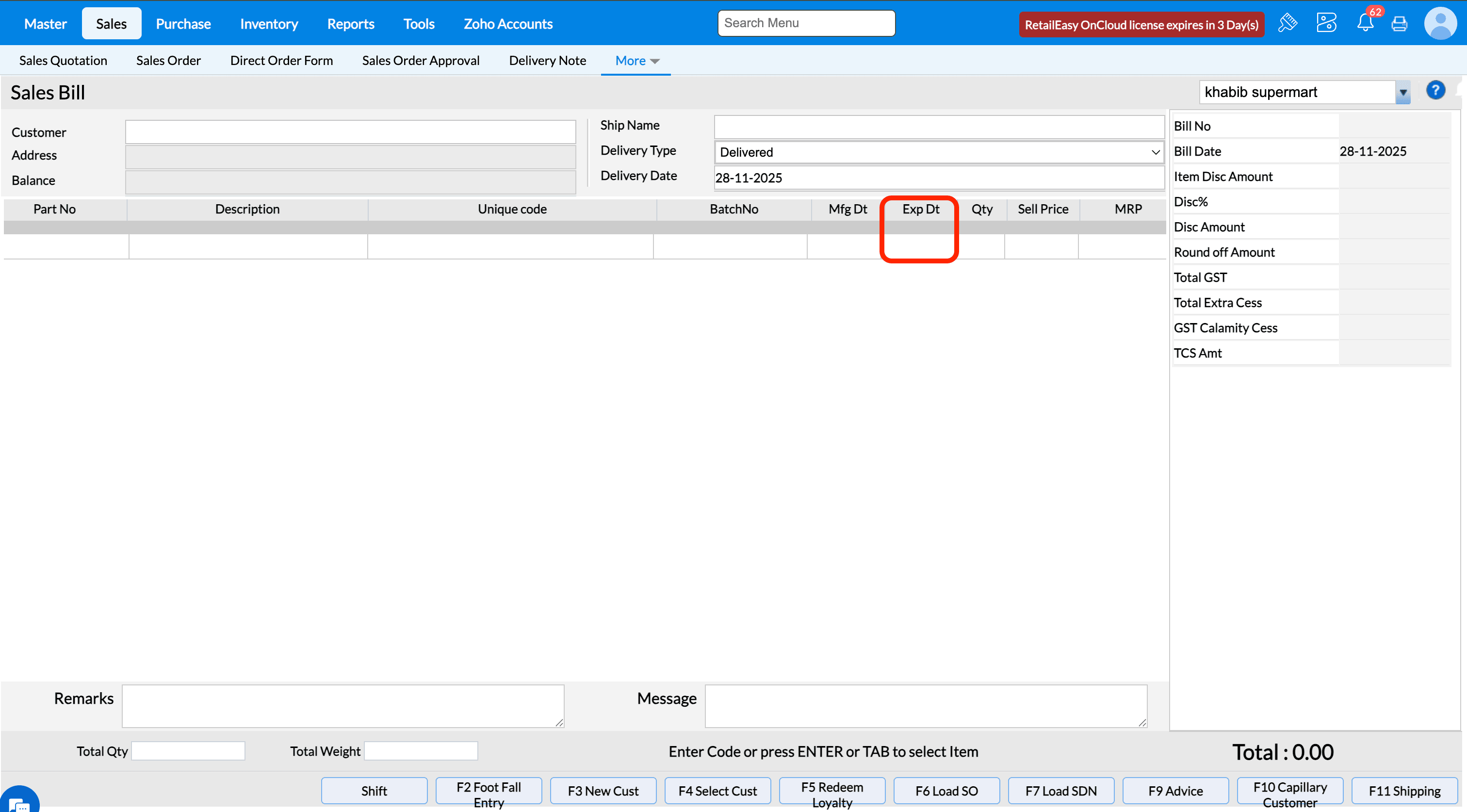
Task: Open the Inventory menu
Action: click(x=269, y=24)
